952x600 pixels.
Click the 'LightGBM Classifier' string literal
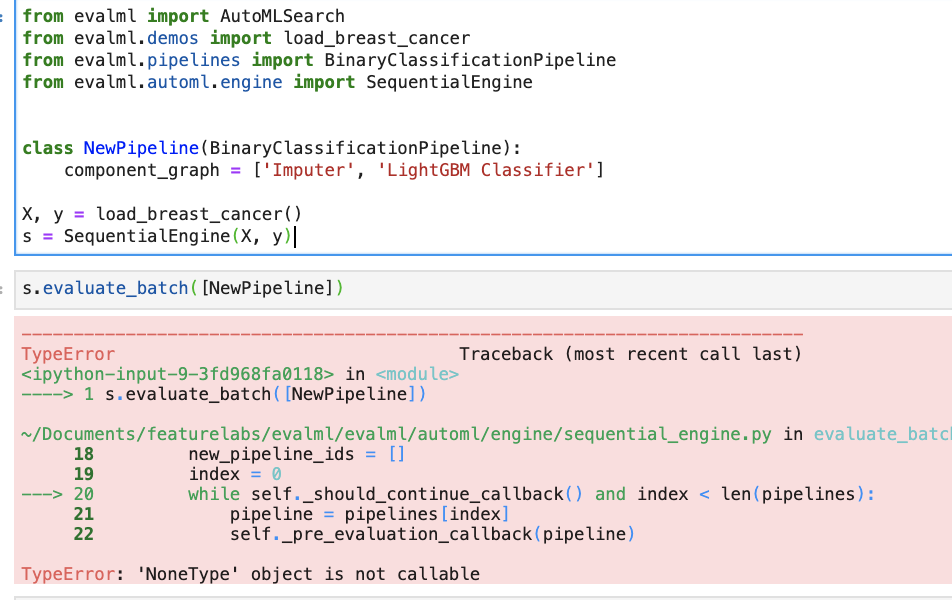pos(486,170)
